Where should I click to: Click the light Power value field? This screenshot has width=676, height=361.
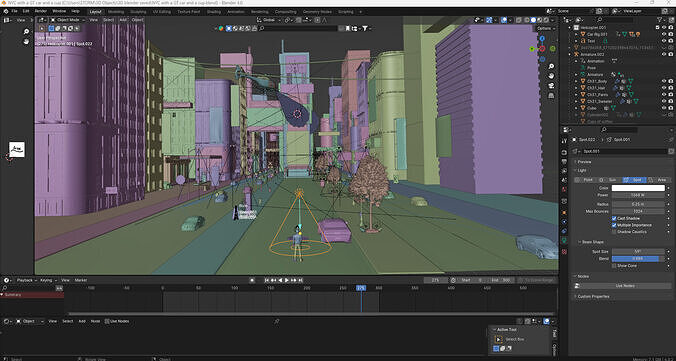pos(638,195)
